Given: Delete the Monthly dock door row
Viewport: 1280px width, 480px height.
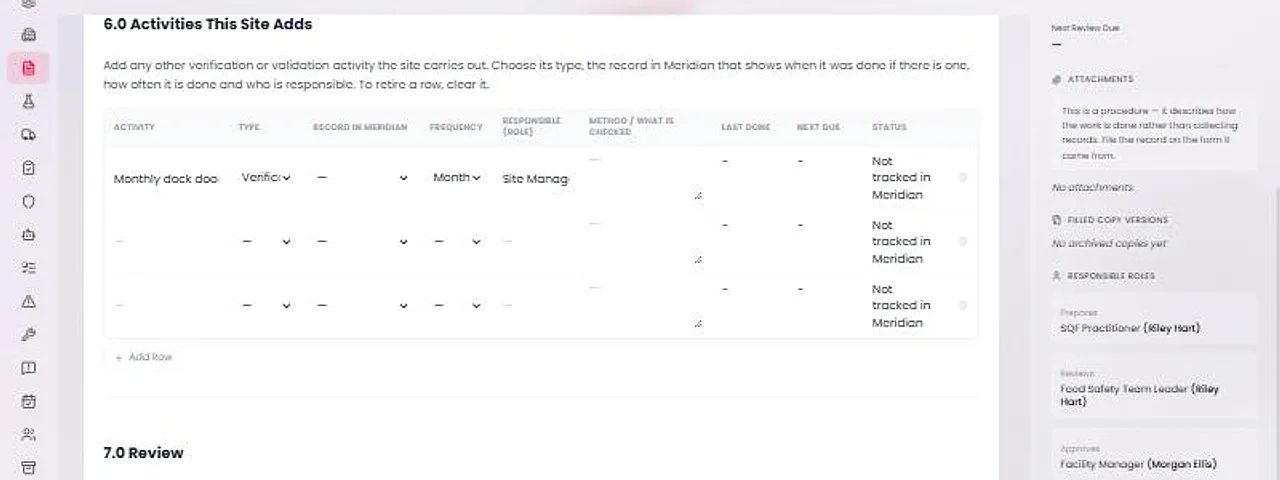Looking at the screenshot, I should click(963, 177).
